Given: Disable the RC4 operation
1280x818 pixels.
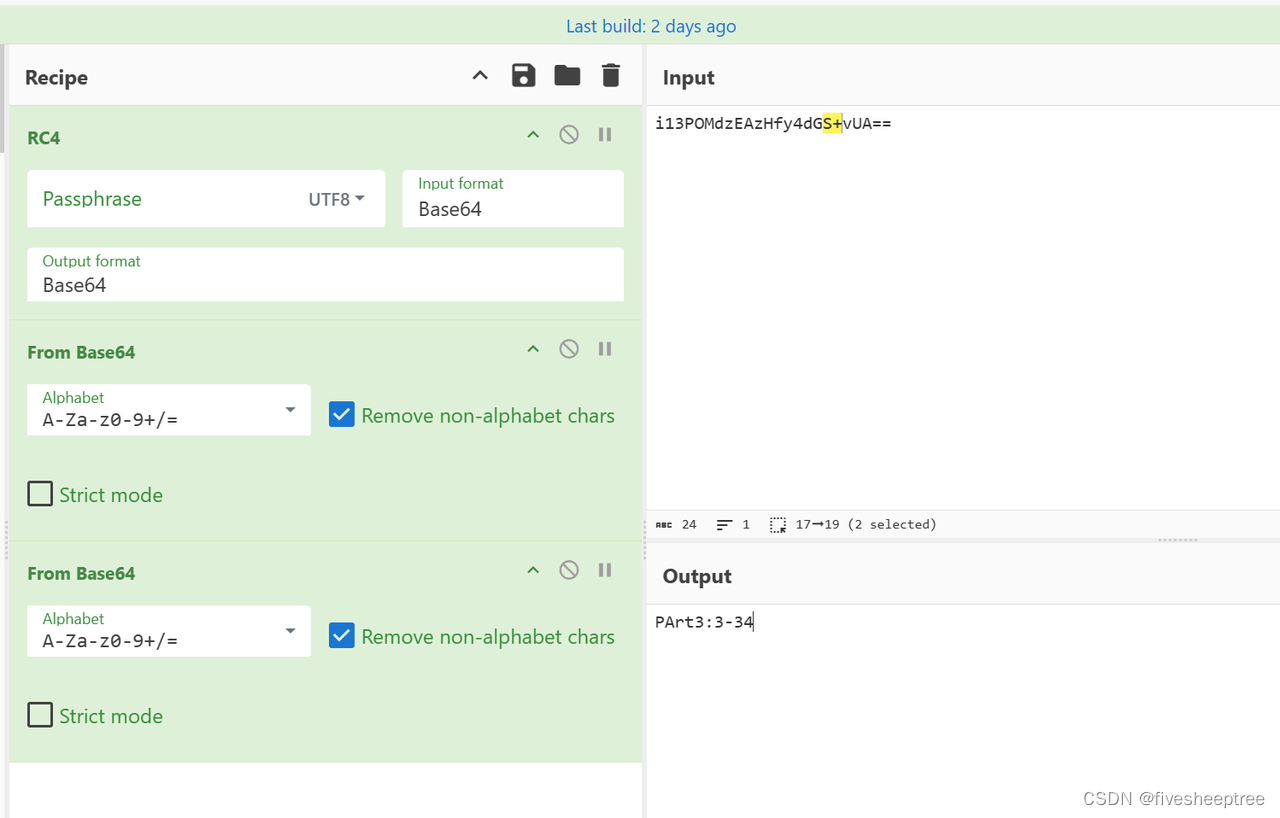Looking at the screenshot, I should [x=568, y=134].
